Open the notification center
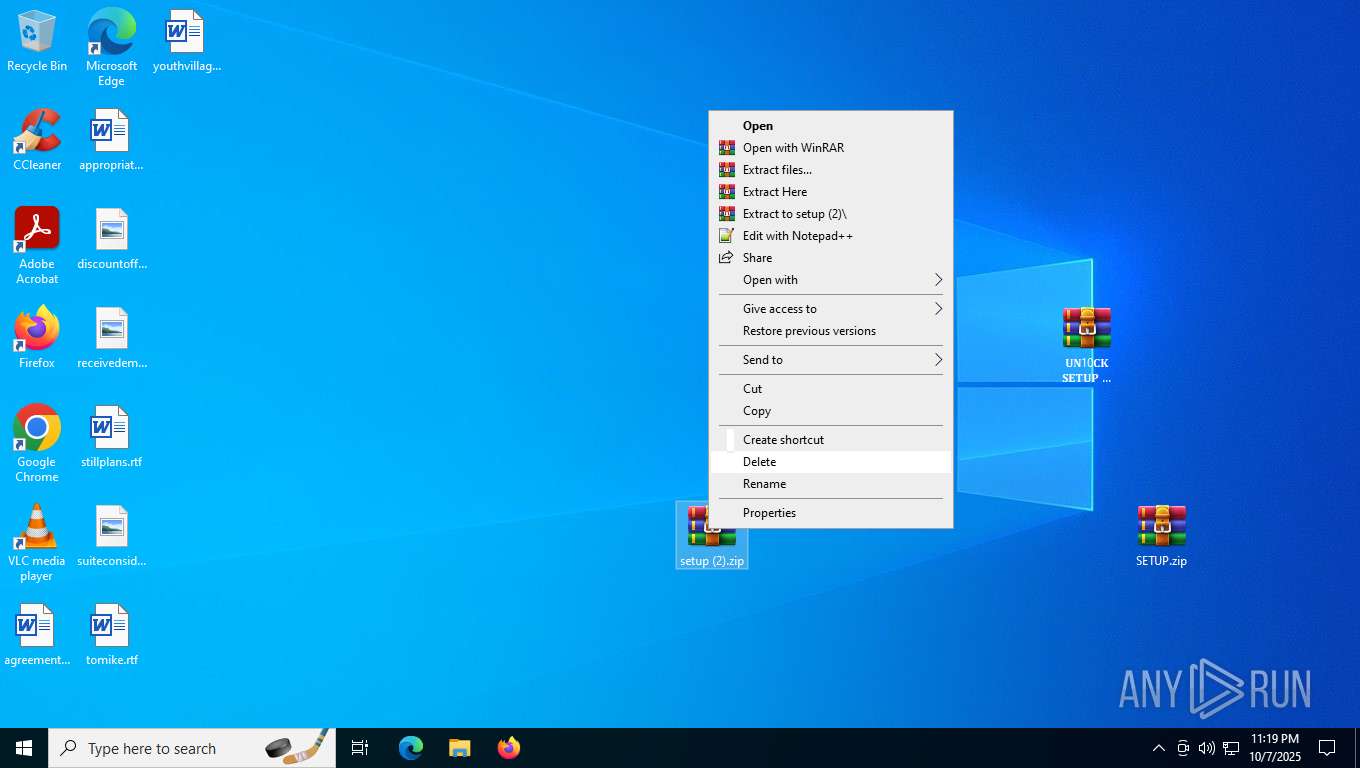 point(1327,748)
